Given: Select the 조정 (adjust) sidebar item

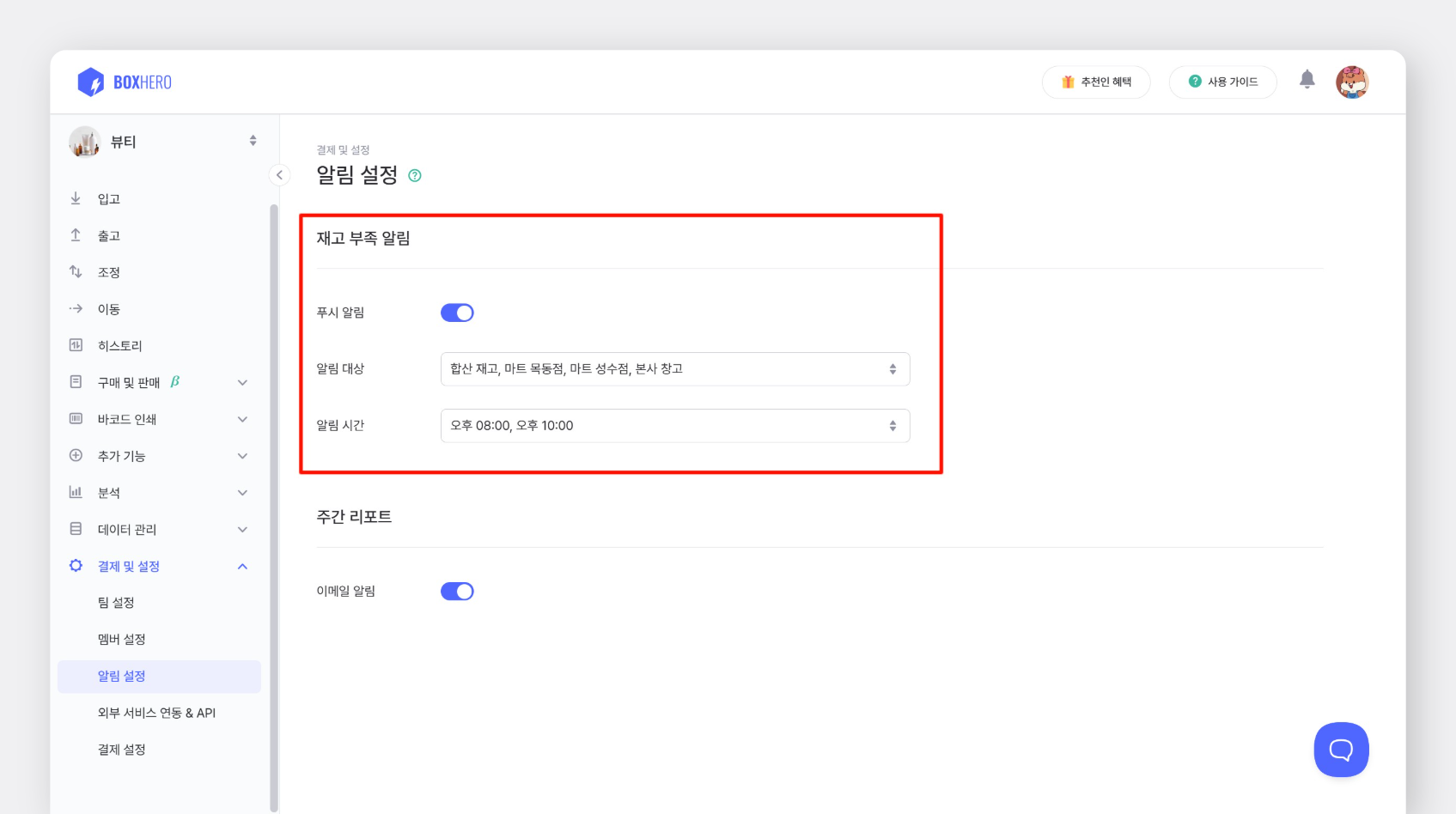Looking at the screenshot, I should point(107,271).
